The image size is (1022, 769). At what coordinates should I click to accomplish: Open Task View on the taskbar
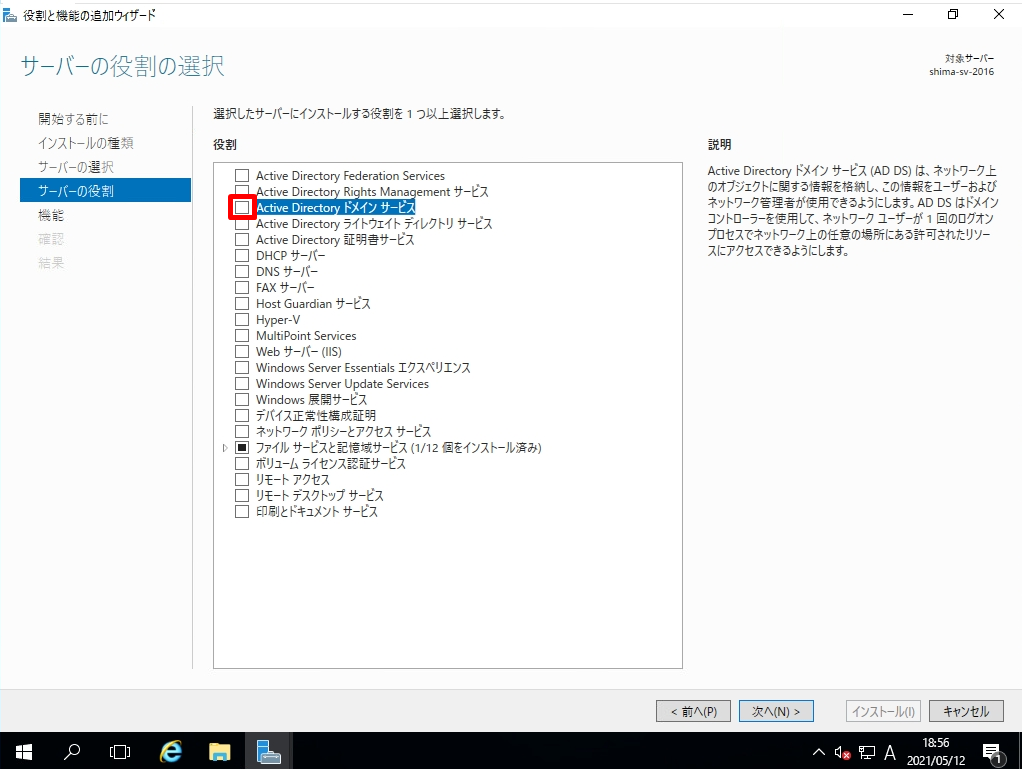pyautogui.click(x=120, y=752)
